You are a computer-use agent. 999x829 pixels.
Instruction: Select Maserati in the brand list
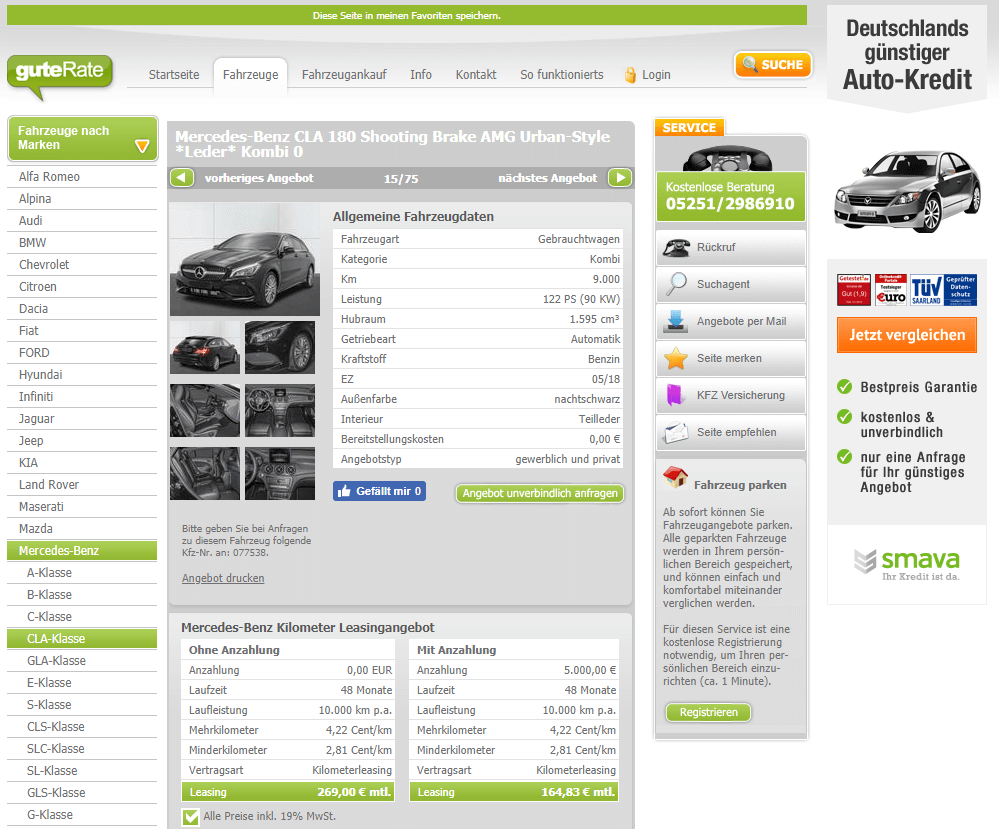pos(82,507)
